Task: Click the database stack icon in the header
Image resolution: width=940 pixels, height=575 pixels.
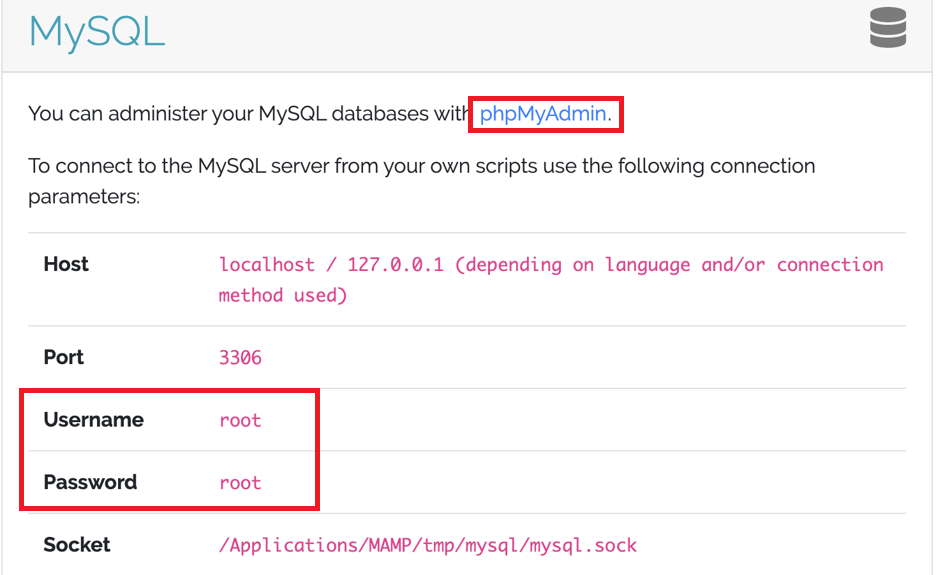Action: pyautogui.click(x=888, y=28)
